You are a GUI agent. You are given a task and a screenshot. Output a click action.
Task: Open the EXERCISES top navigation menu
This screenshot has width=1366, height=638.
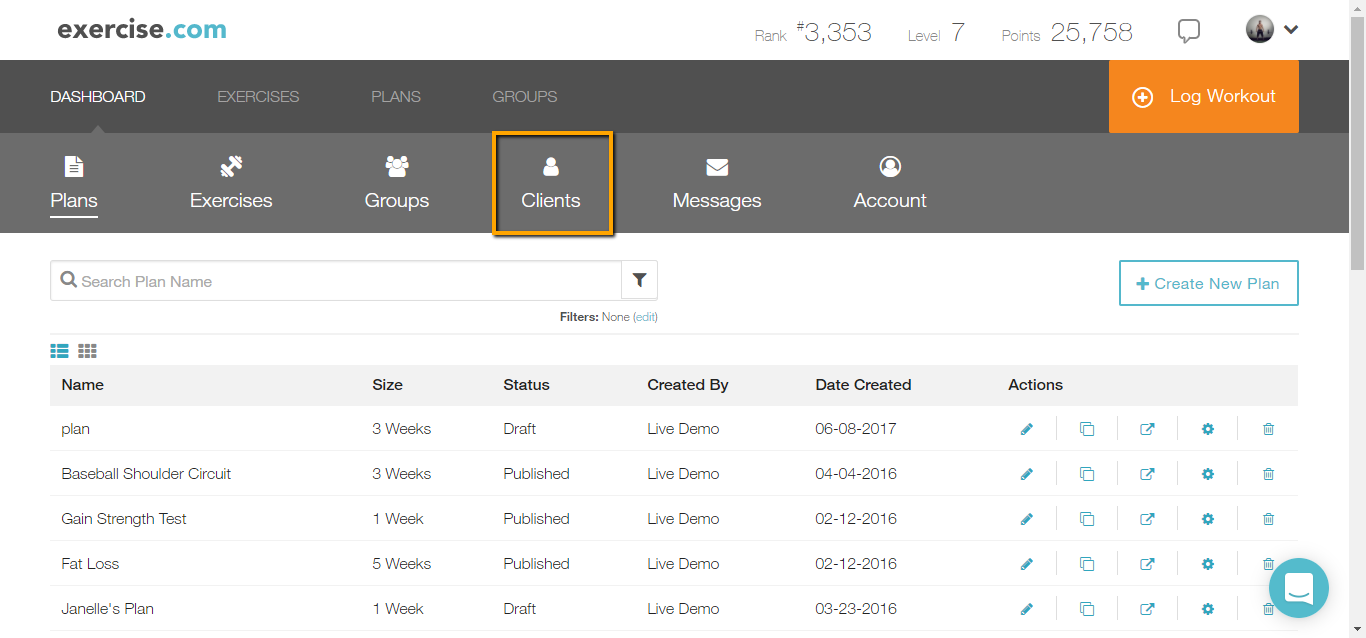(258, 97)
